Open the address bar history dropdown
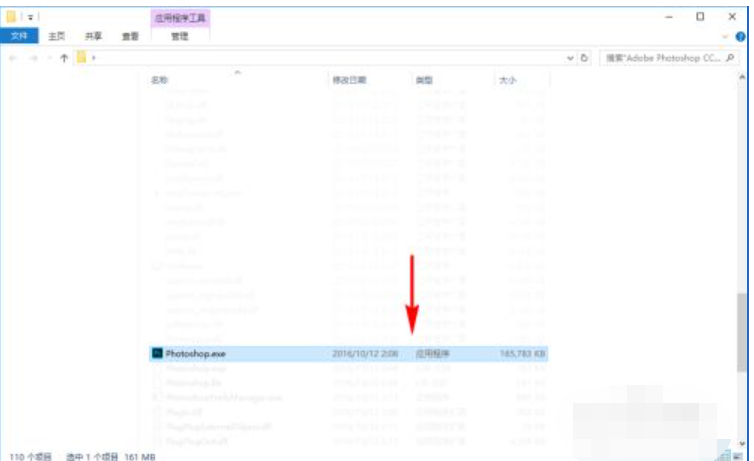Viewport: 754px width, 461px height. pos(571,58)
